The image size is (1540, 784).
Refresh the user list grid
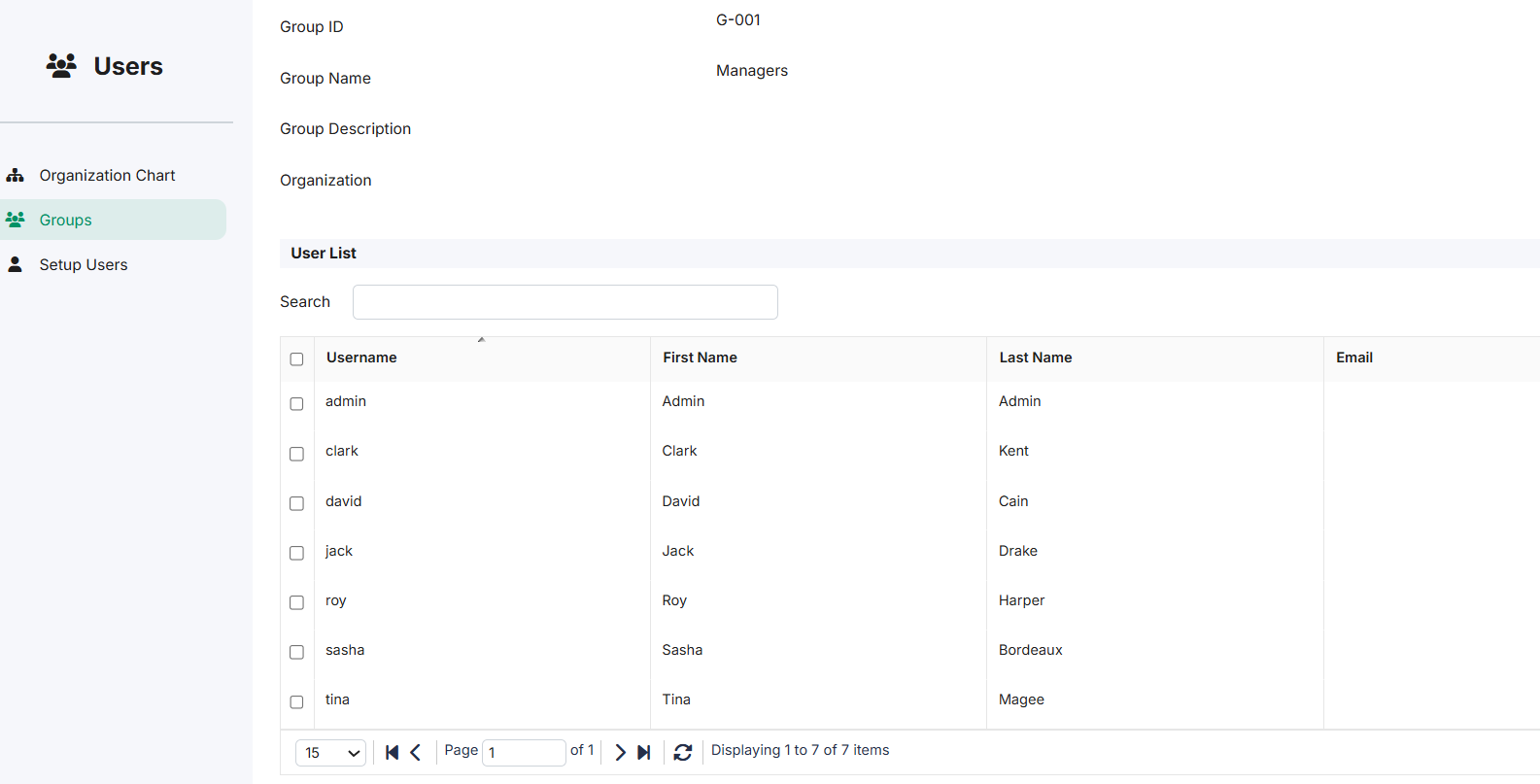pos(683,752)
